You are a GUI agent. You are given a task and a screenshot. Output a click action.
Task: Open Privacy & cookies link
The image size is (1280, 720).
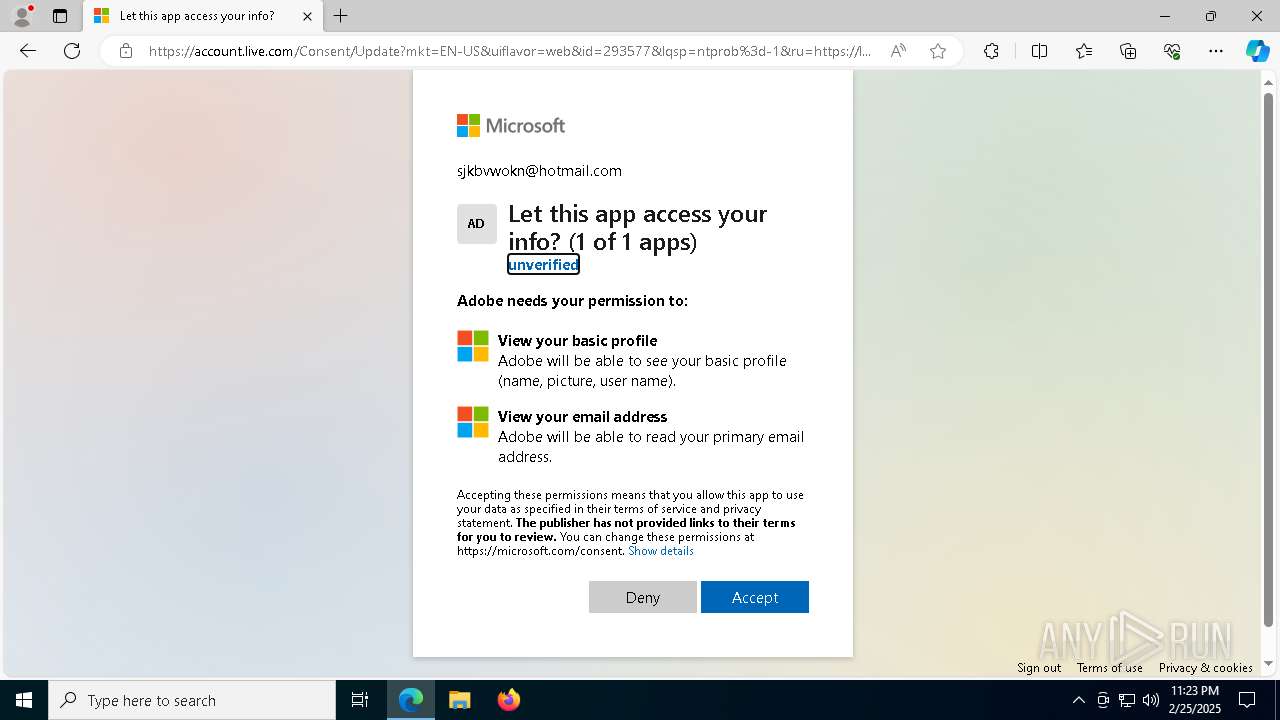1206,668
